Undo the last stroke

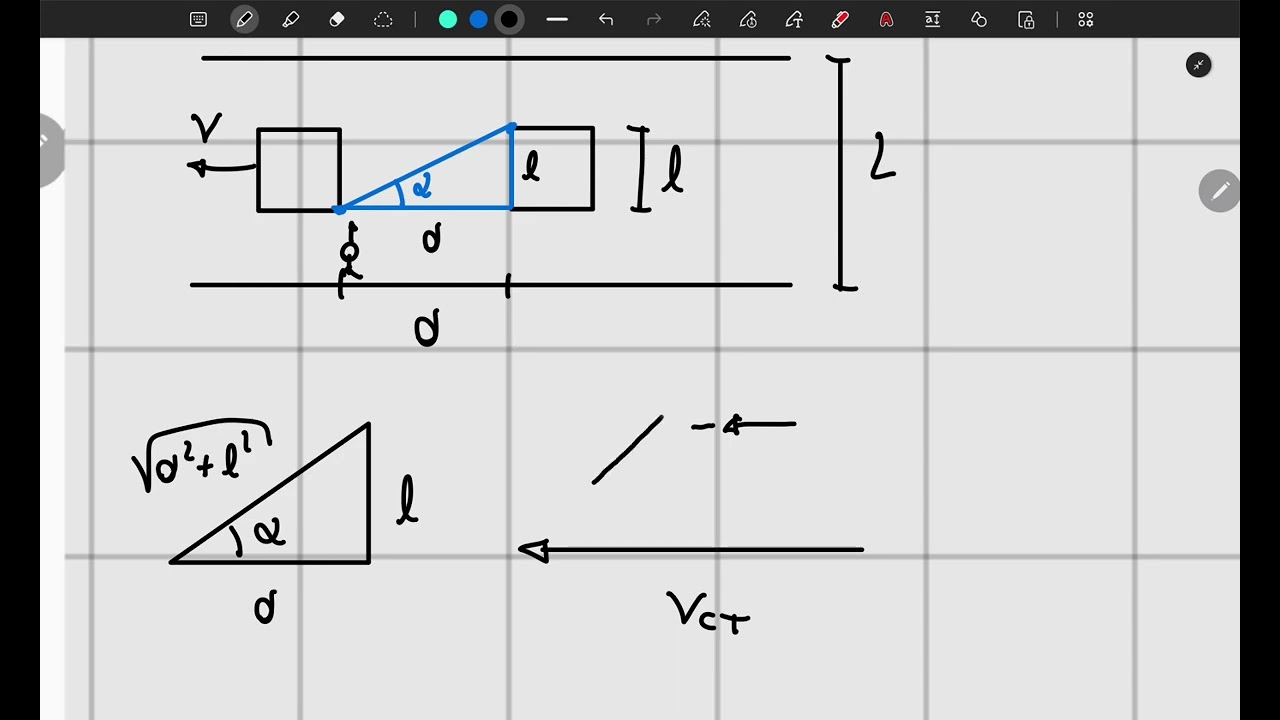point(606,19)
